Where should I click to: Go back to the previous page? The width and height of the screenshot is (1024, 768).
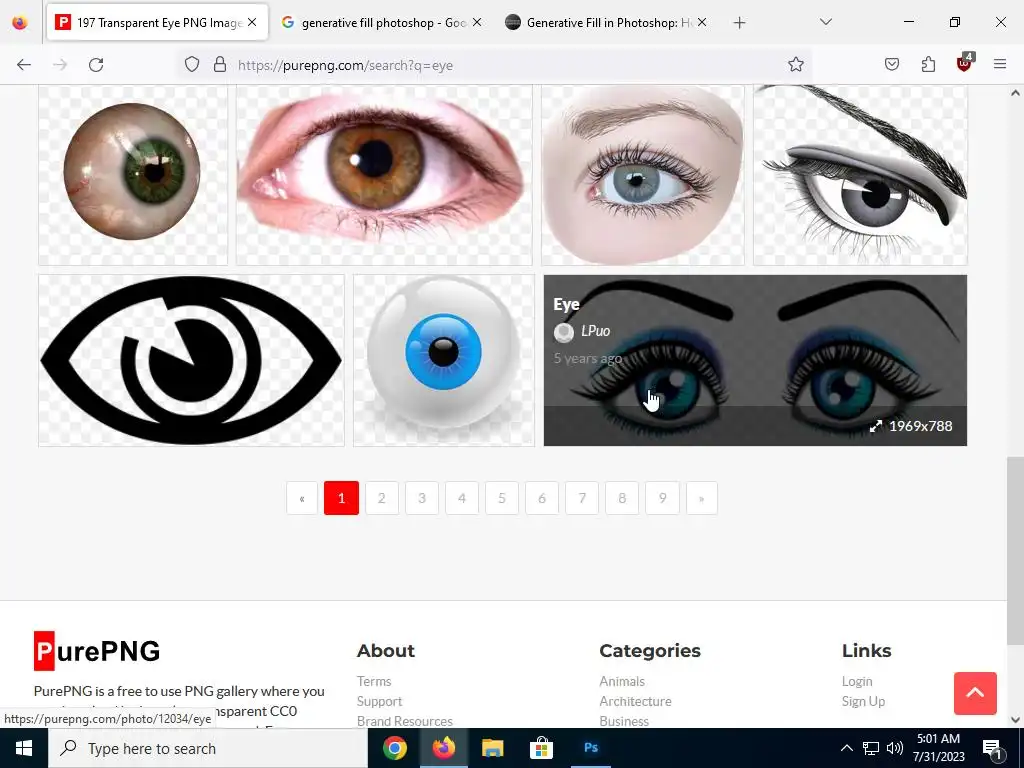[24, 65]
